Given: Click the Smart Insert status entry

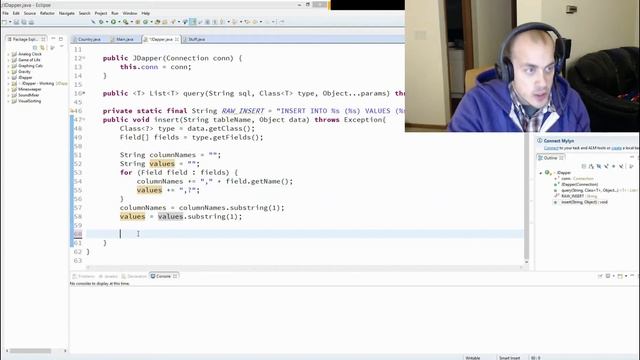Looking at the screenshot, I should [x=509, y=358].
